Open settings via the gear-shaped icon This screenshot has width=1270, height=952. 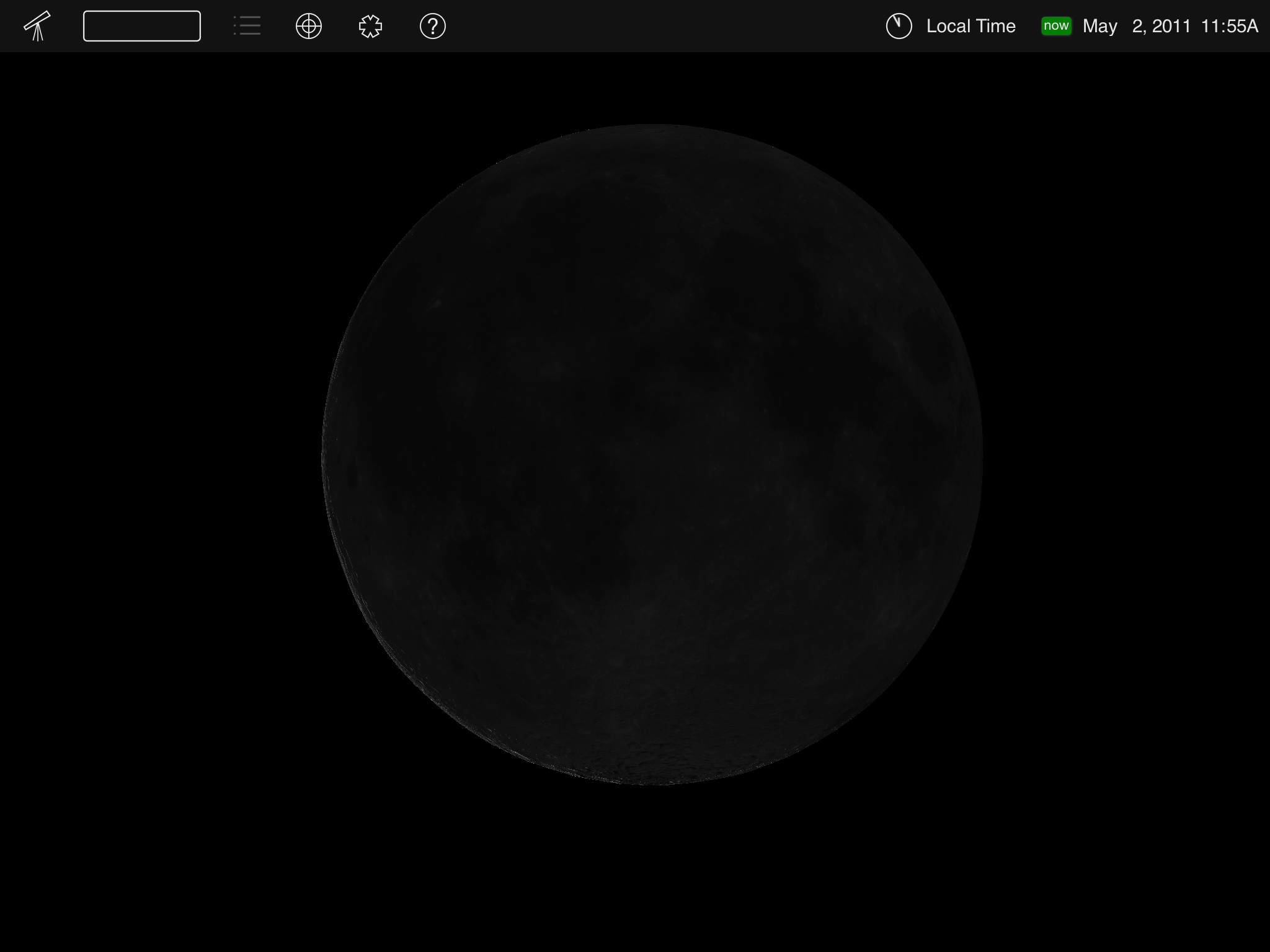(370, 26)
